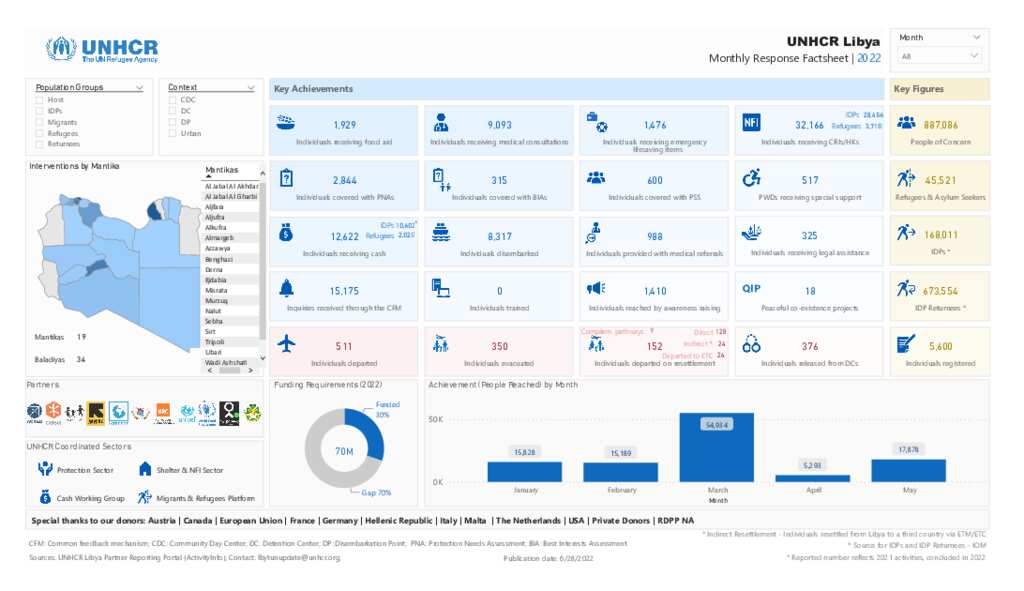1024x591 pixels.
Task: Click the 887,086 People of Concern figure
Action: (x=940, y=125)
